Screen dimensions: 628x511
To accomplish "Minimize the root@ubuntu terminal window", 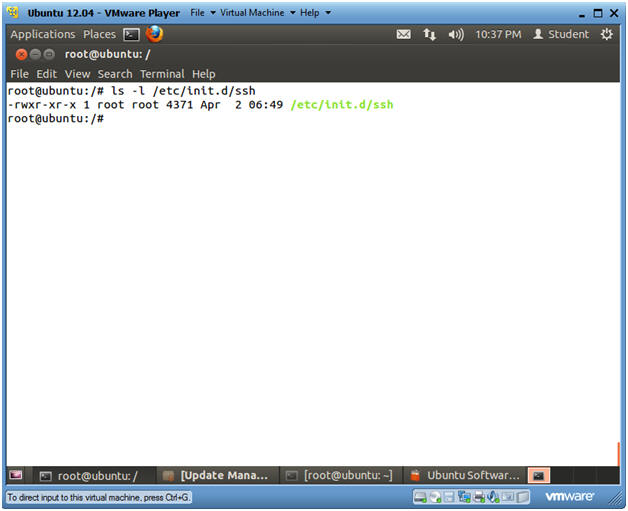I will point(35,54).
